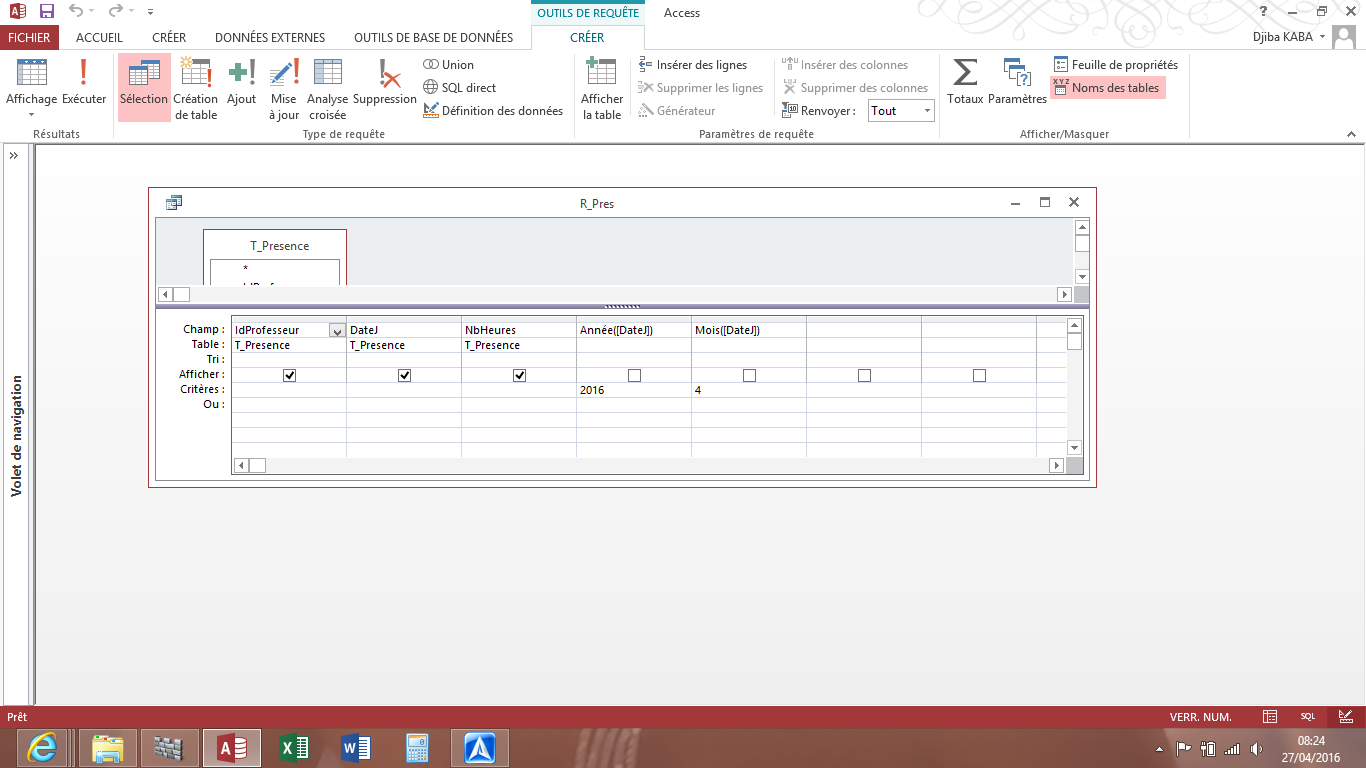Click criteria cell containing 2016
Image resolution: width=1366 pixels, height=768 pixels.
point(634,390)
